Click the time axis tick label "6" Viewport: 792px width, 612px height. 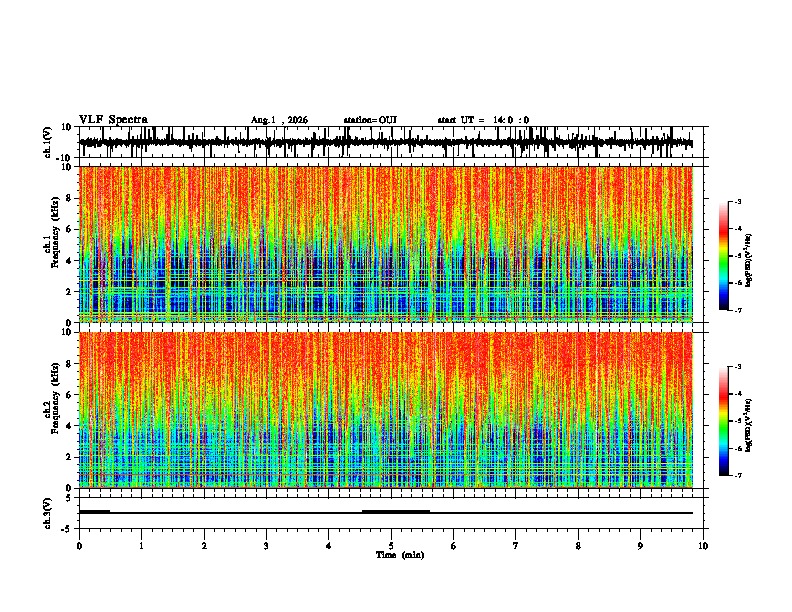pyautogui.click(x=454, y=546)
